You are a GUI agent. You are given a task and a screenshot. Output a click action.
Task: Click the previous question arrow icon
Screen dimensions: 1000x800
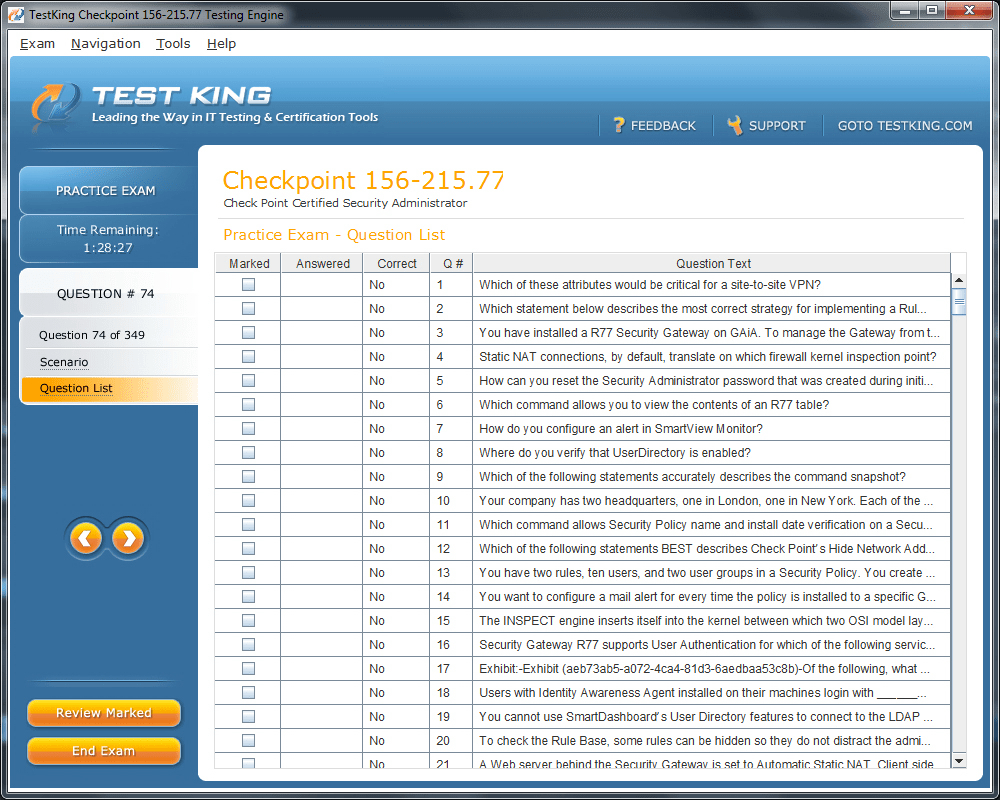pyautogui.click(x=86, y=538)
